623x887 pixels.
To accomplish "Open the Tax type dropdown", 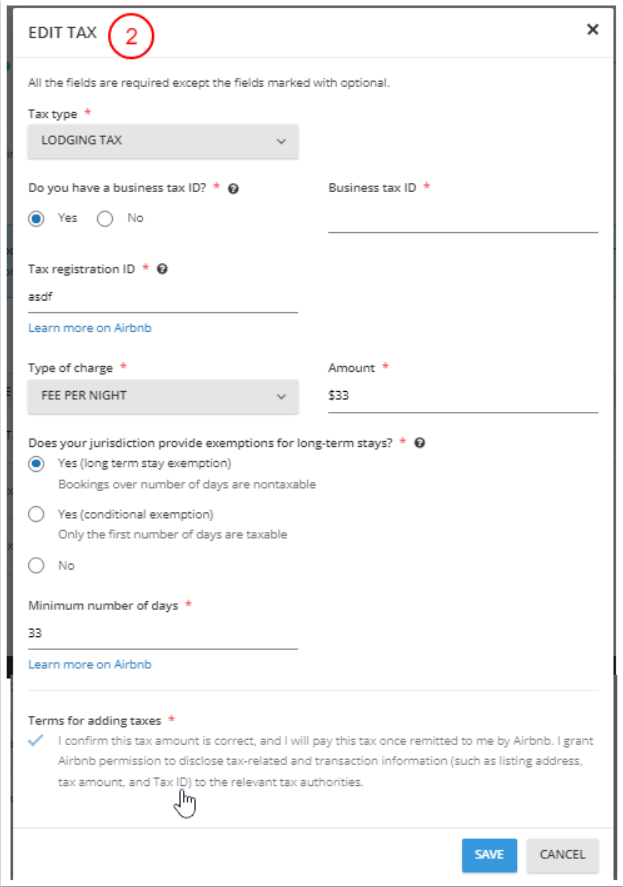I will [x=163, y=141].
